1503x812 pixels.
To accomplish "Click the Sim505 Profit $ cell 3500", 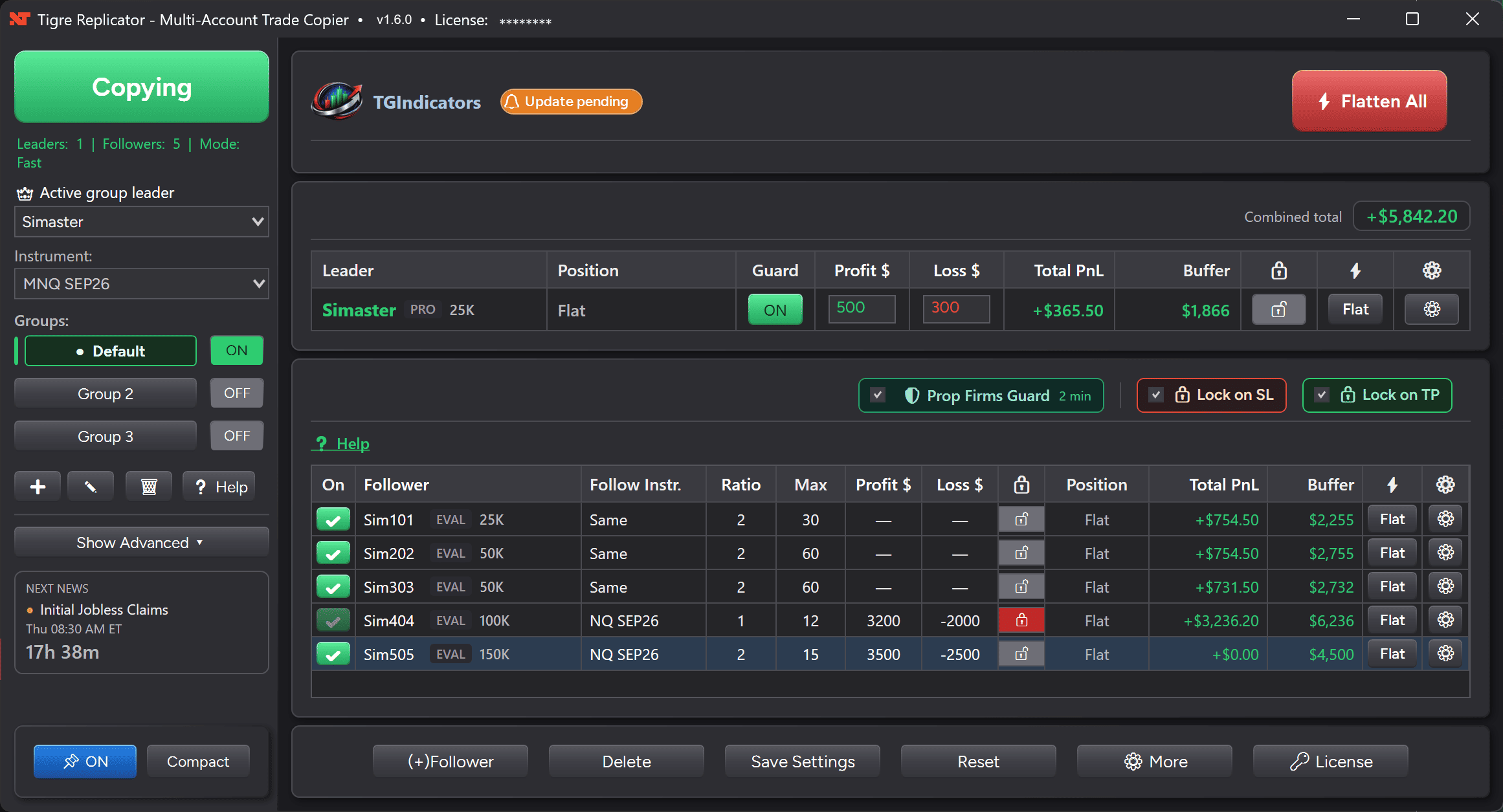I will coord(884,654).
